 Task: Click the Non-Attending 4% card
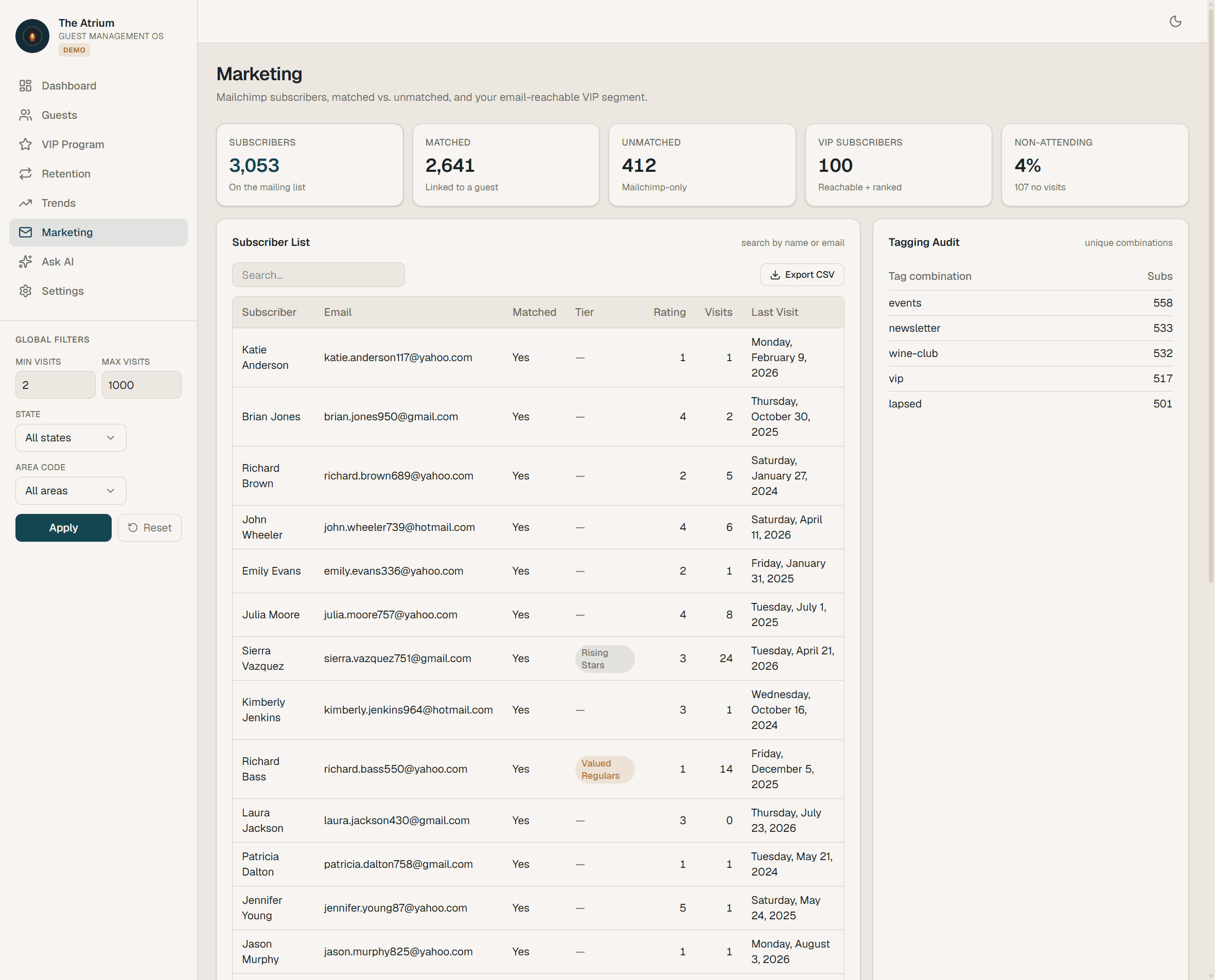(x=1095, y=165)
